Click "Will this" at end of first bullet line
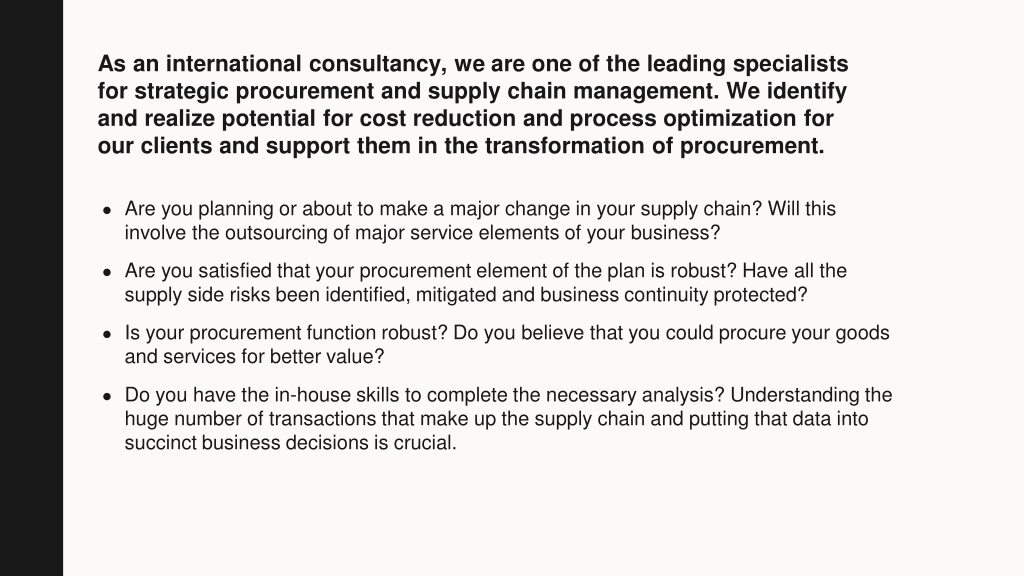This screenshot has height=576, width=1024. (802, 209)
